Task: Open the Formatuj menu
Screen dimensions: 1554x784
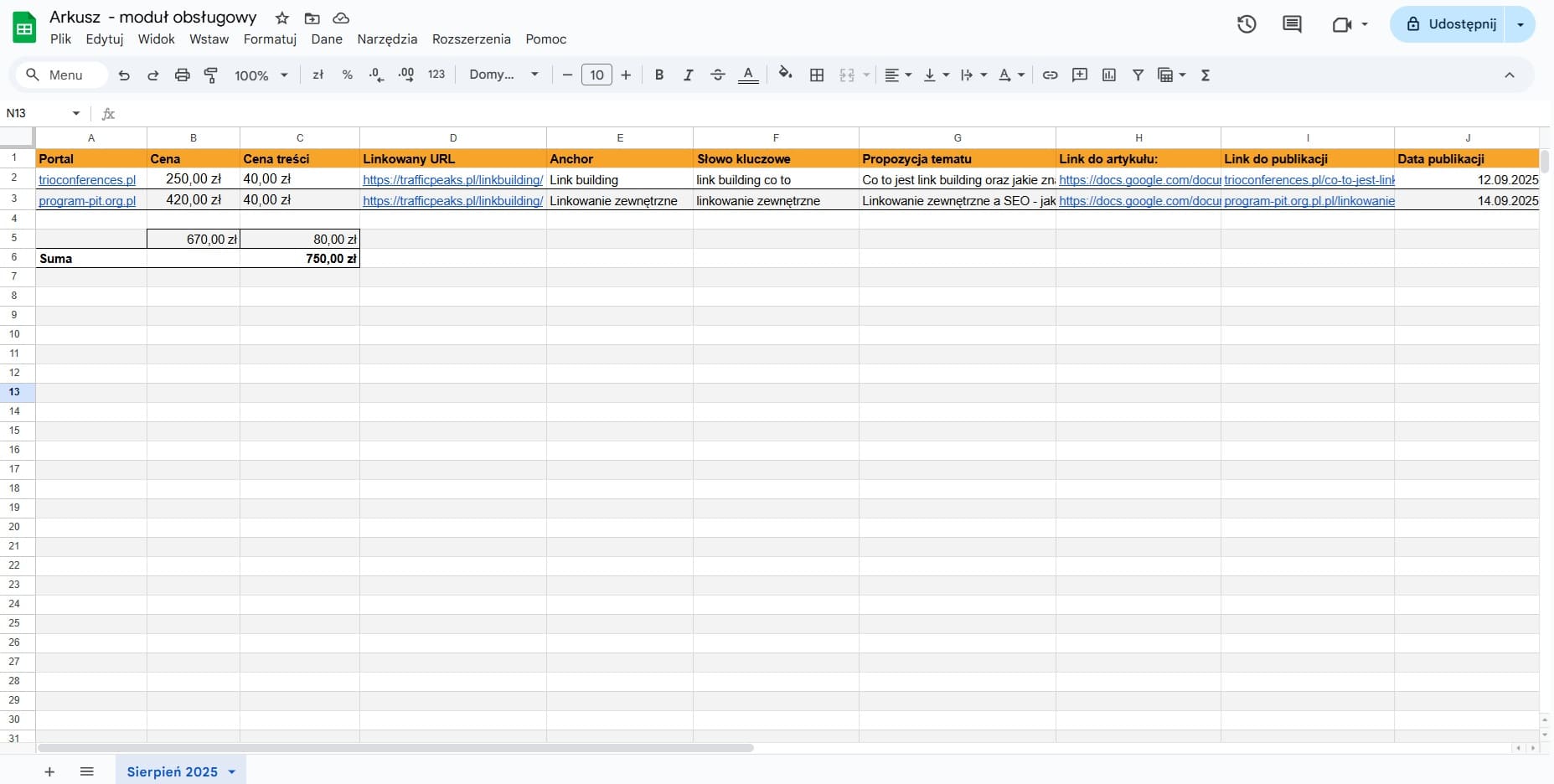Action: coord(270,39)
